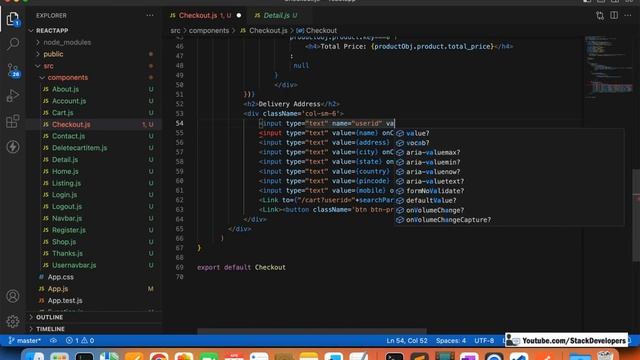
Task: Select 'aria-valuenow?' suggestion
Action: [509, 171]
